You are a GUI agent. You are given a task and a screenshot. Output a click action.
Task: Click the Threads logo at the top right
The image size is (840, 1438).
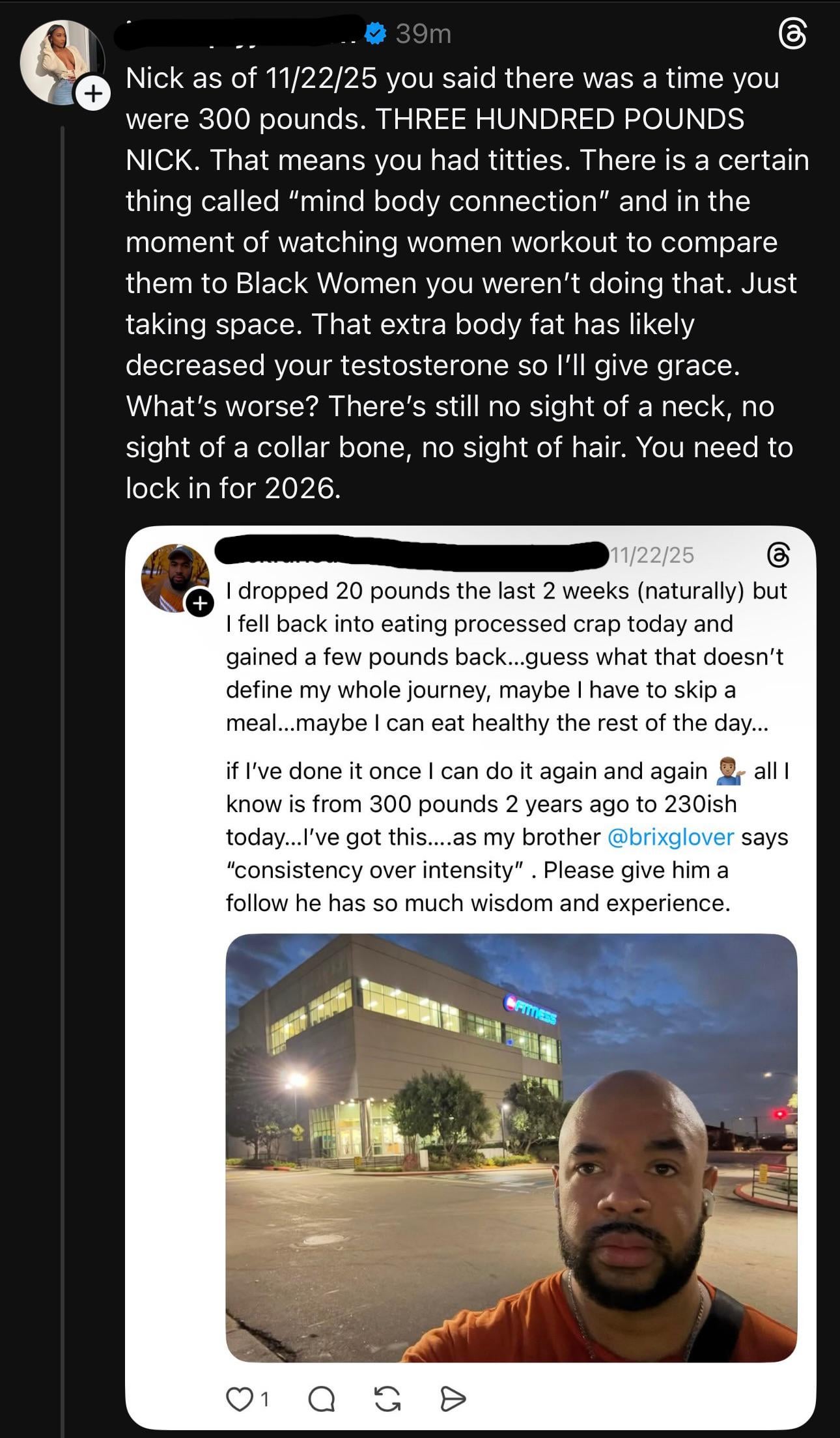792,34
